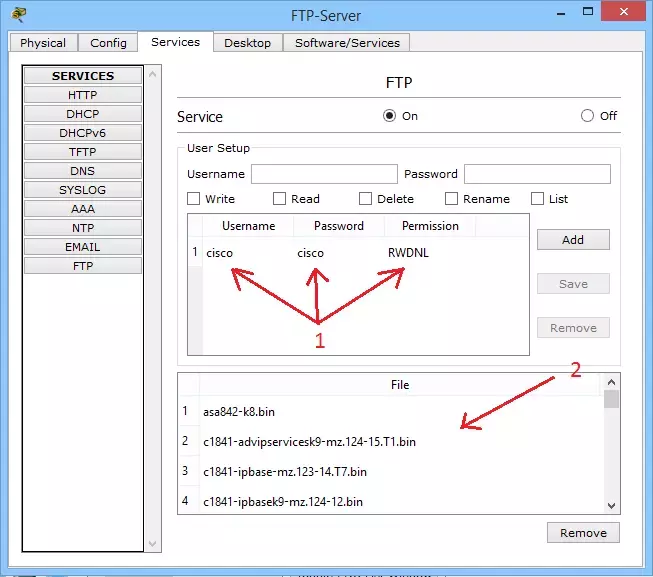The image size is (653, 577).
Task: Select AAA in services list
Action: pyautogui.click(x=83, y=209)
